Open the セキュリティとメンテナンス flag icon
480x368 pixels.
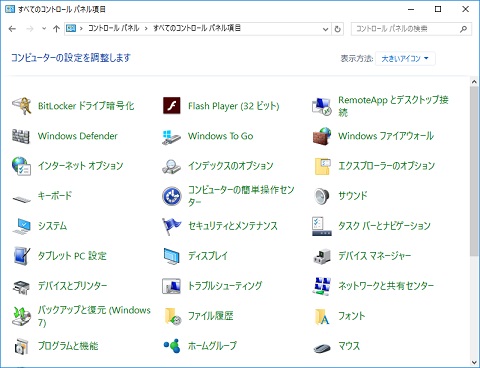click(171, 226)
